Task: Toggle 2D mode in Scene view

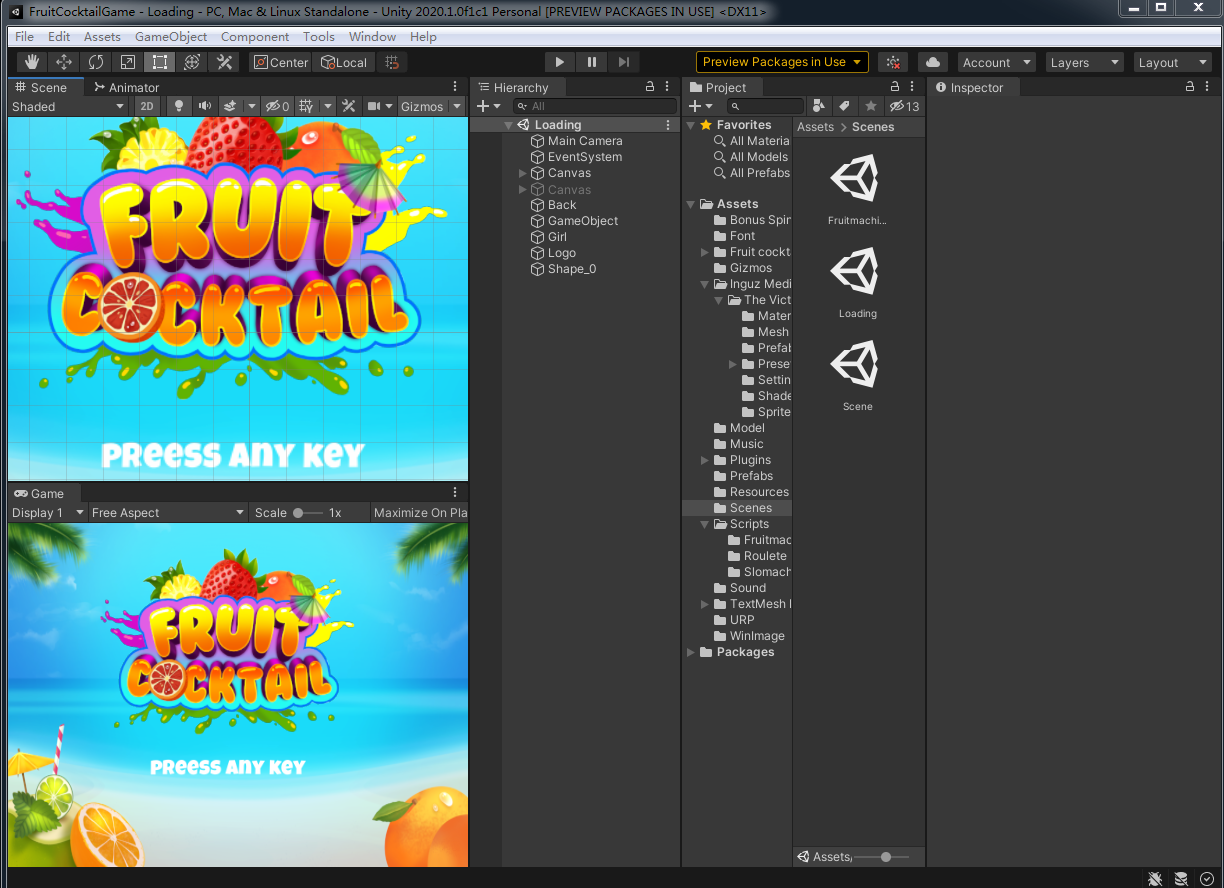Action: [147, 106]
